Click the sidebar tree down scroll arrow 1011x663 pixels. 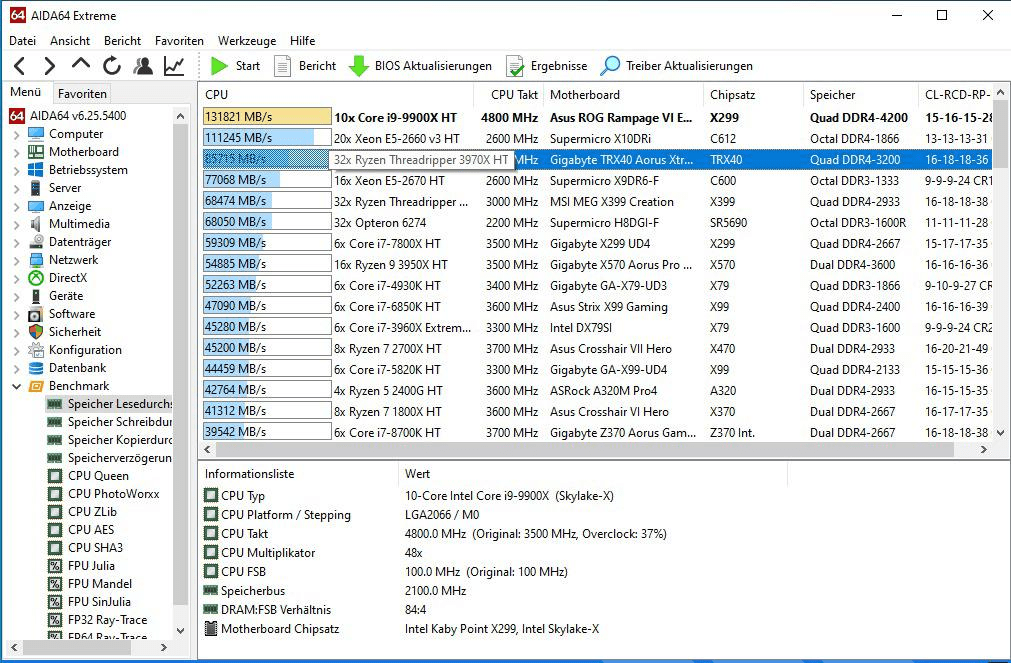pos(181,631)
